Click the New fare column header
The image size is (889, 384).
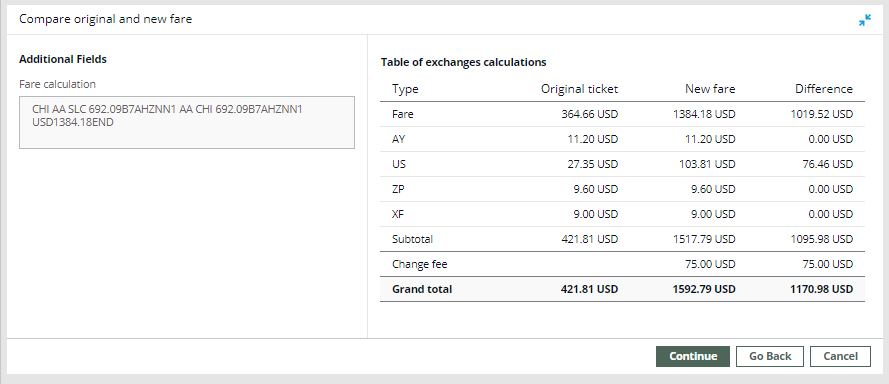710,89
